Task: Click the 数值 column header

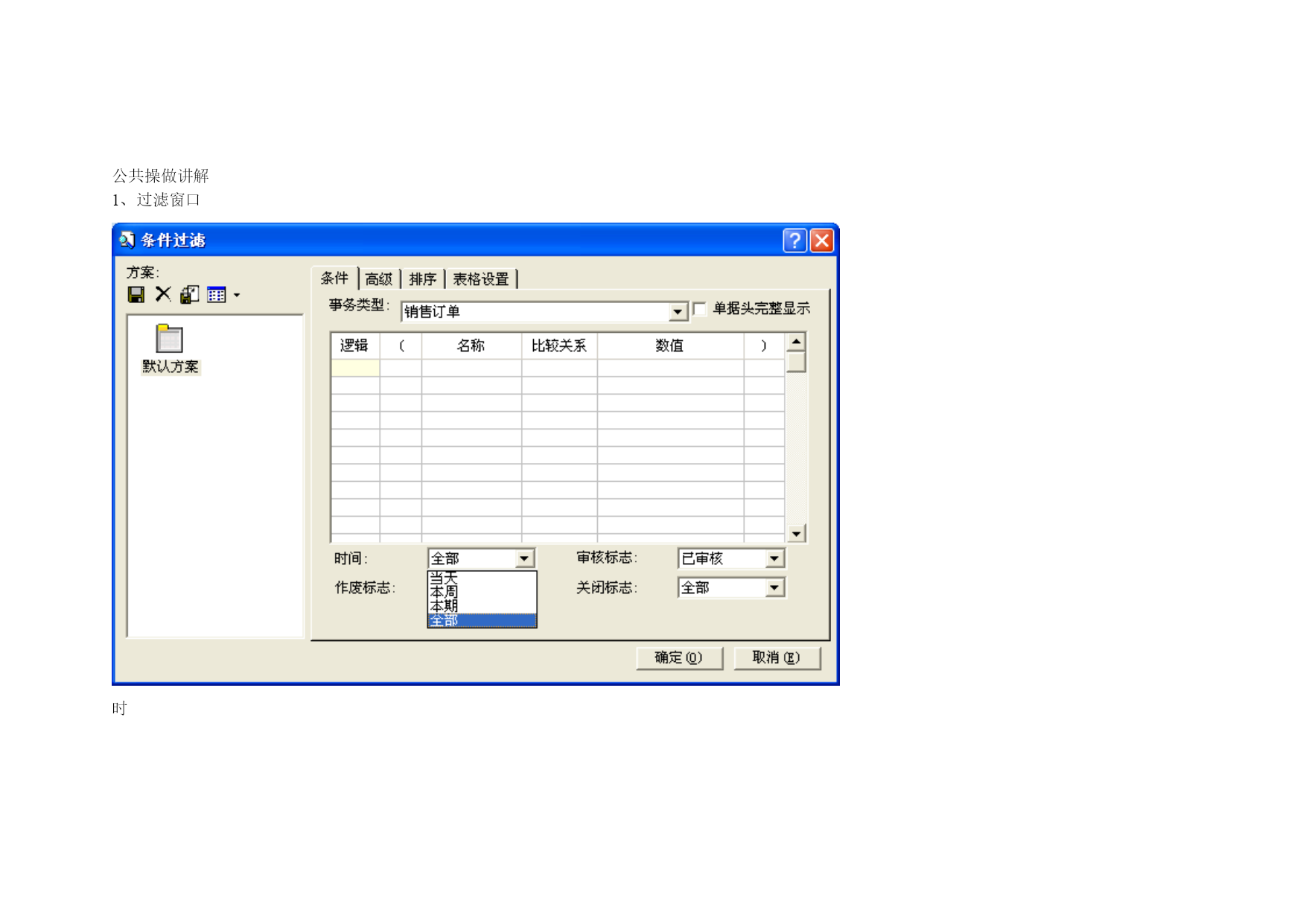Action: tap(670, 345)
